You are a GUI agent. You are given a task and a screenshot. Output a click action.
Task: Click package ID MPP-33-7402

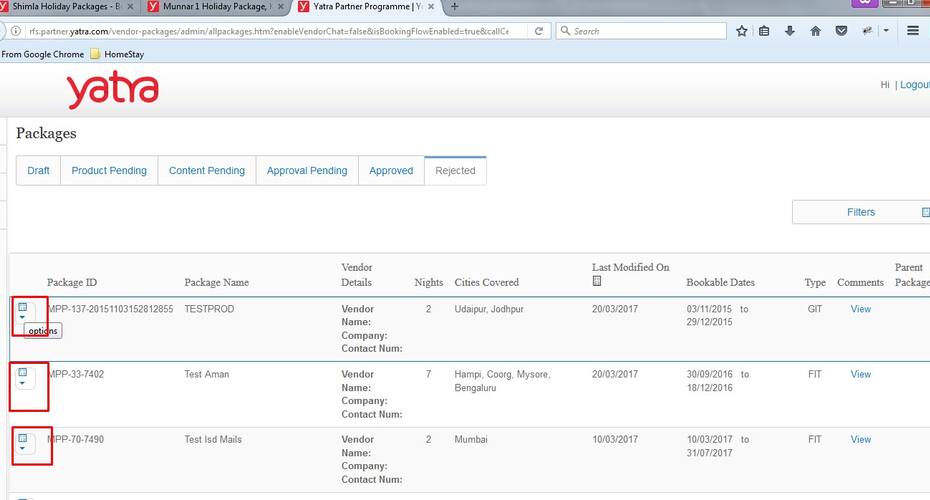tap(76, 374)
